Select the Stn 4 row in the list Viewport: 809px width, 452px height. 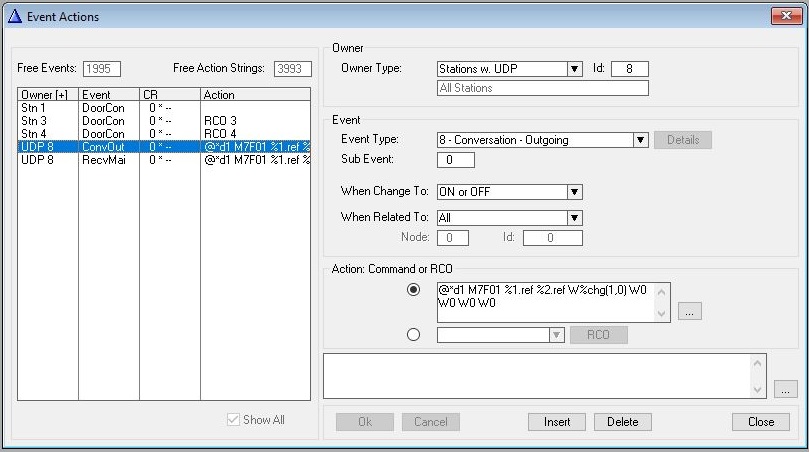(164, 134)
